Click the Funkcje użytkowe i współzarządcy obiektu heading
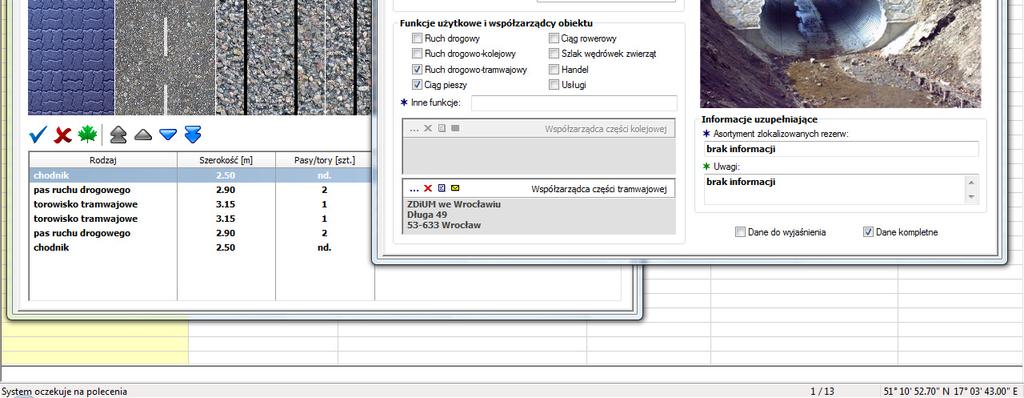 (x=496, y=24)
